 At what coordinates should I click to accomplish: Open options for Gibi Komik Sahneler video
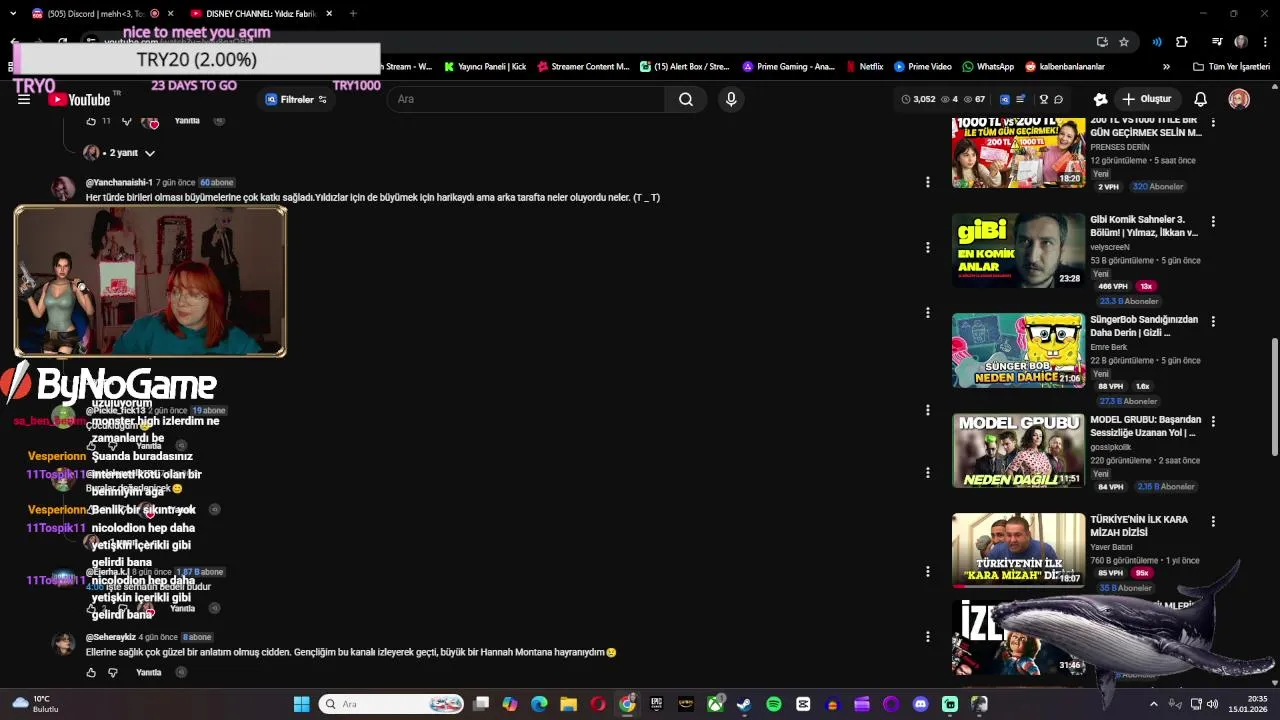1213,222
